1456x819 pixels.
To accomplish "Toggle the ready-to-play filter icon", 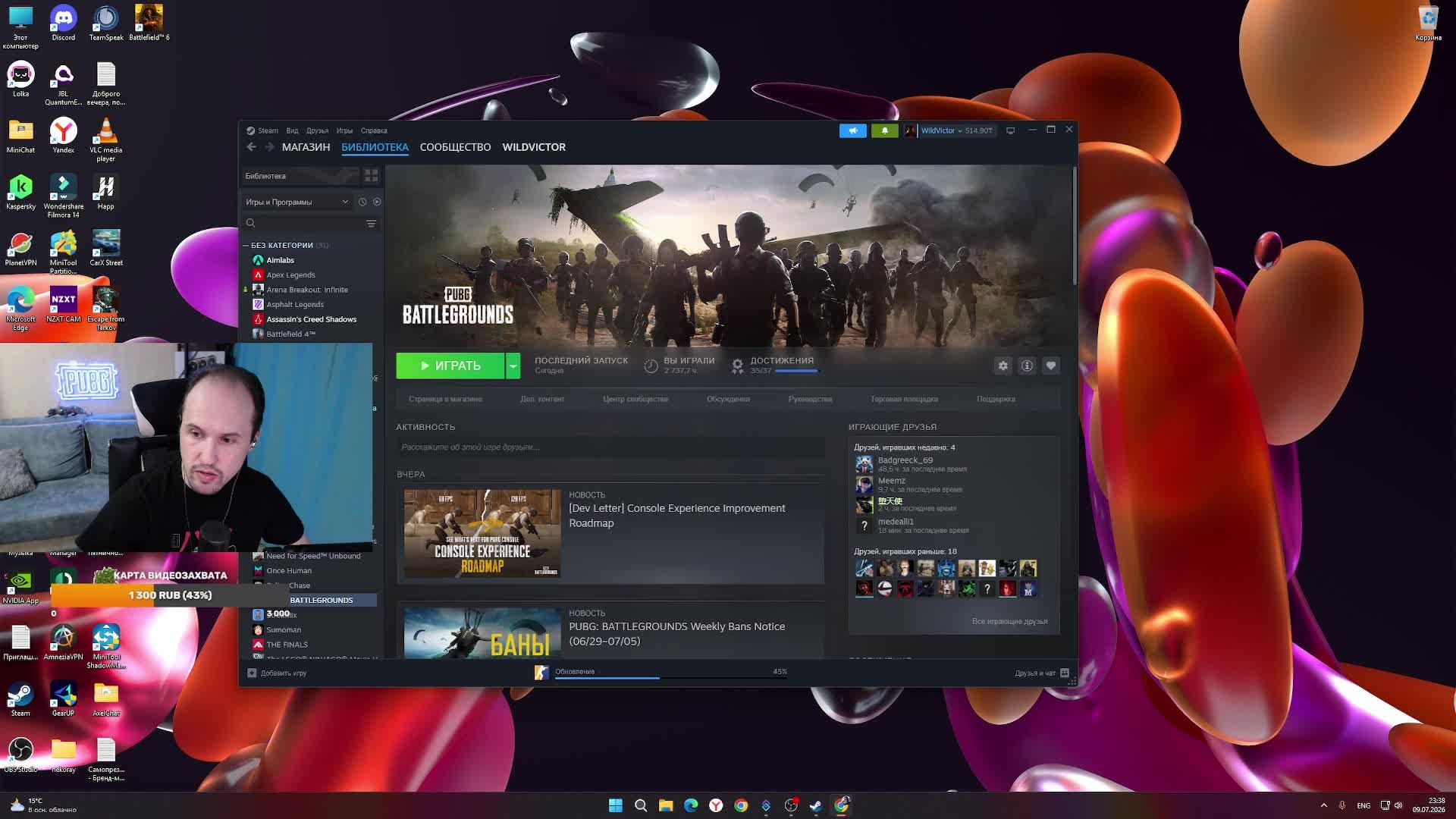I will pos(377,202).
